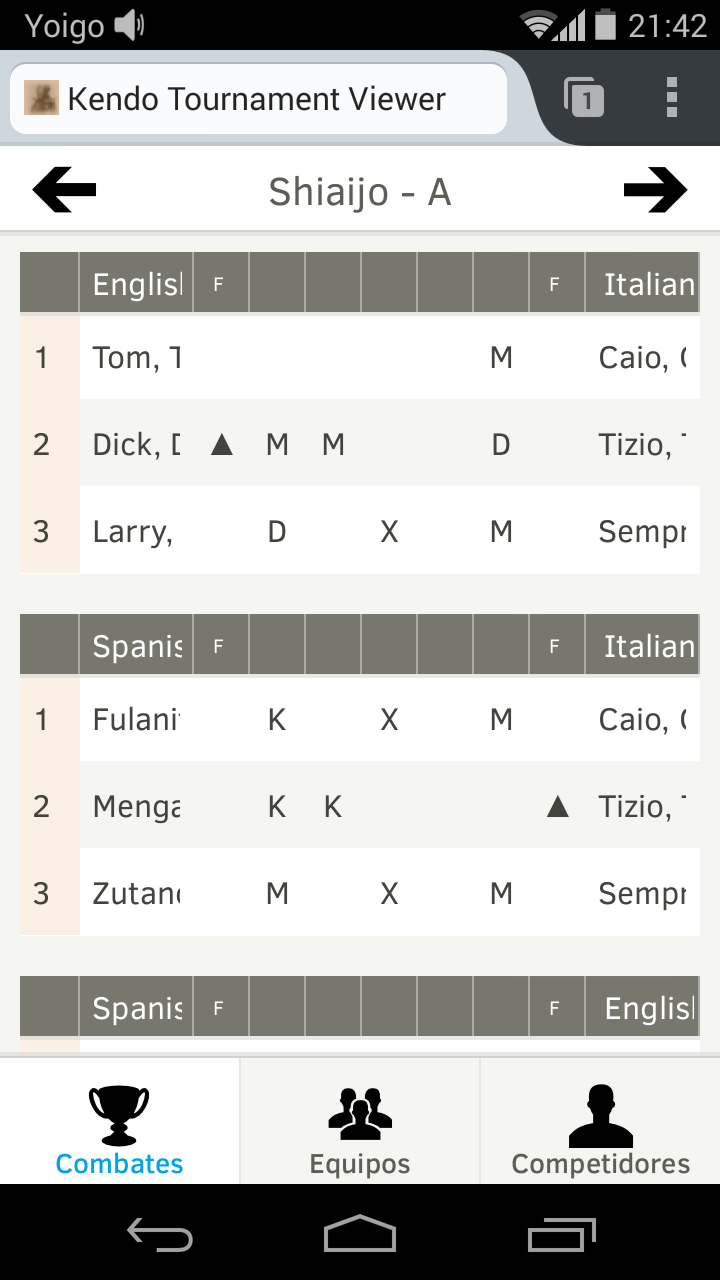Open the browser tabs counter icon

[585, 98]
